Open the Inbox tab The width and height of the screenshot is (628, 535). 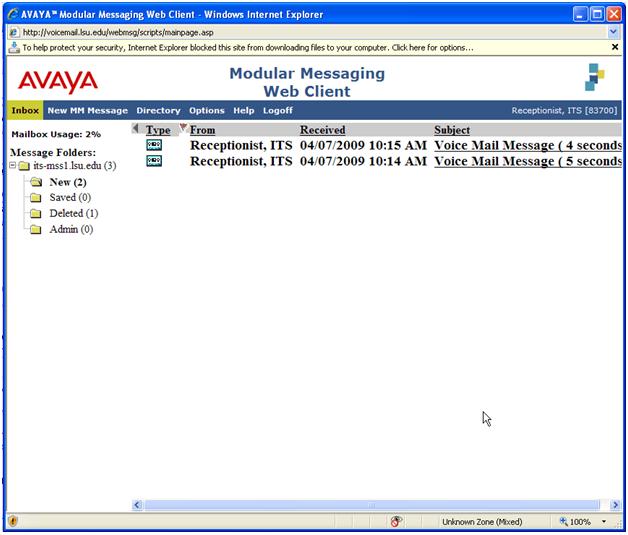click(x=25, y=110)
